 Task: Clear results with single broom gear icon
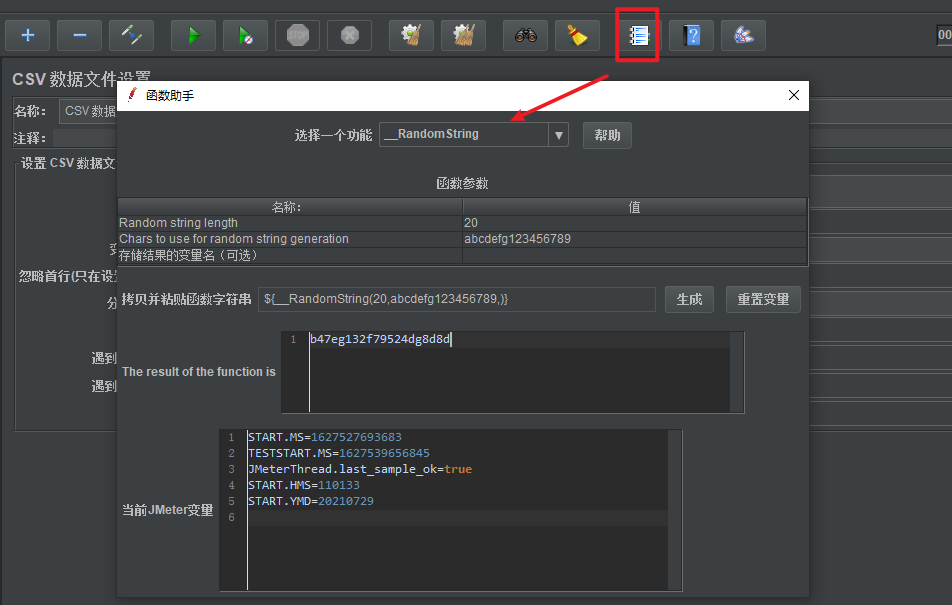pyautogui.click(x=412, y=35)
